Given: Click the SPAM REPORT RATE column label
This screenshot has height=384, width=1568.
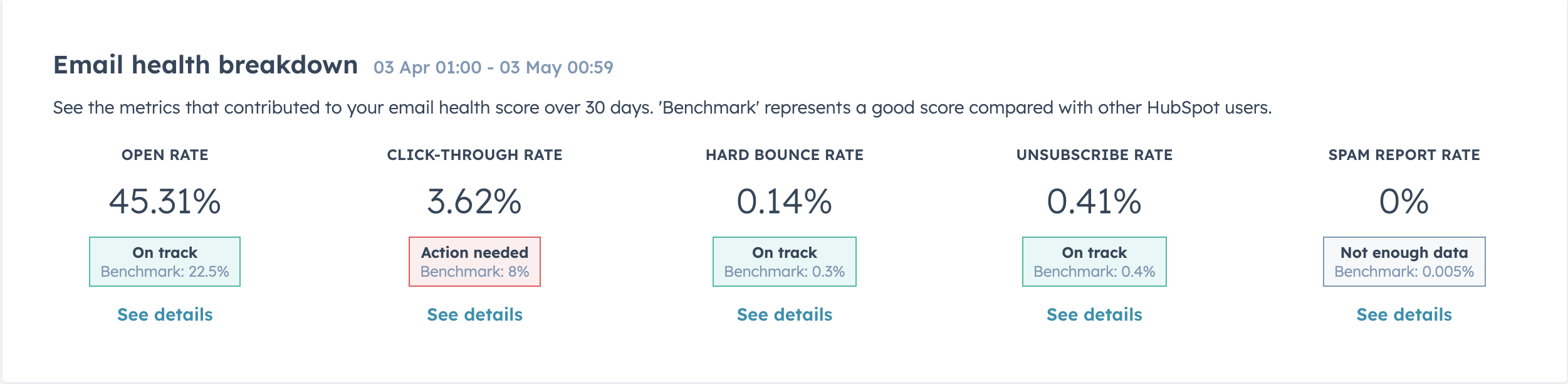Looking at the screenshot, I should pyautogui.click(x=1404, y=155).
